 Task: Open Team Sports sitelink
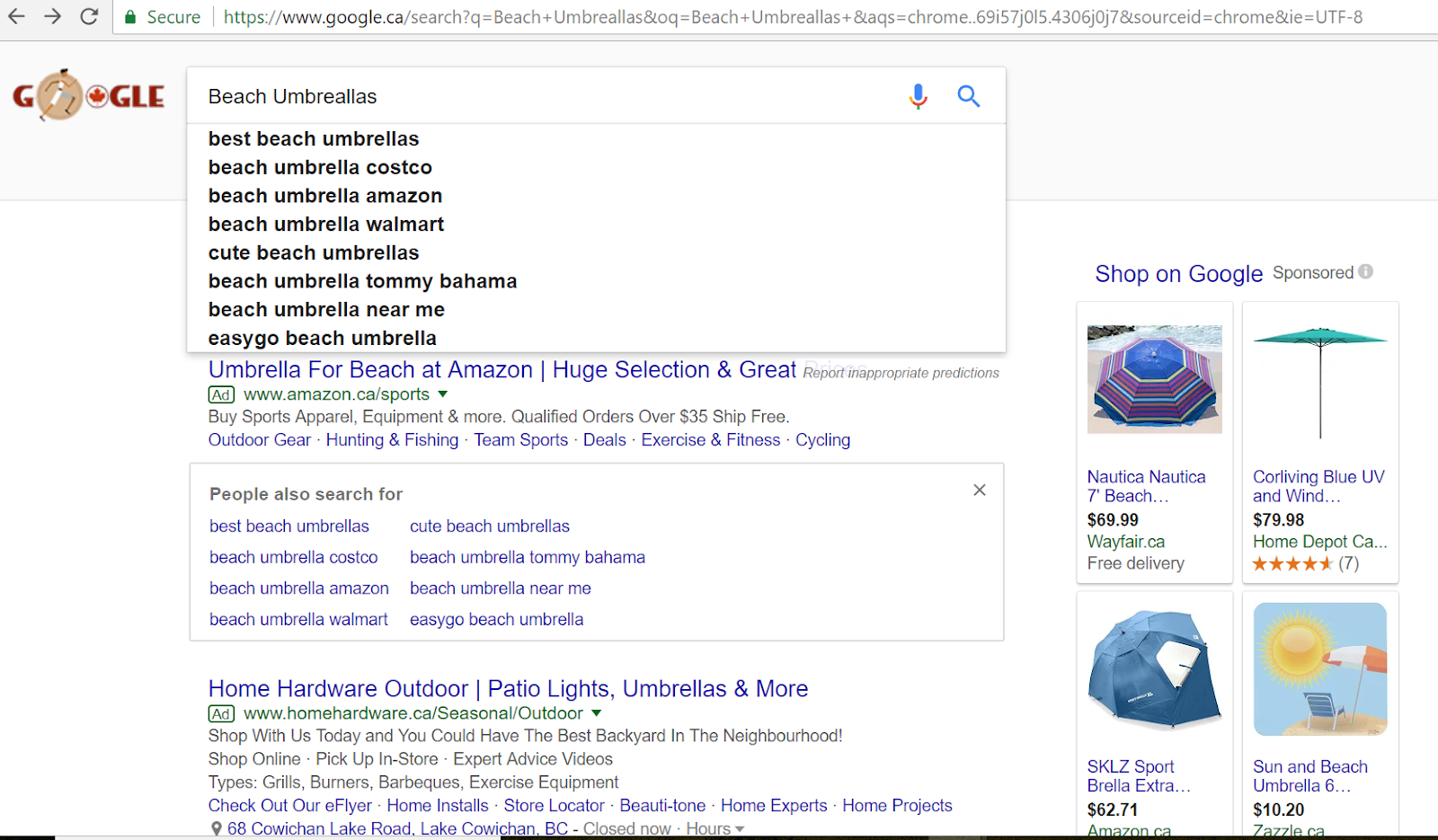tap(521, 440)
